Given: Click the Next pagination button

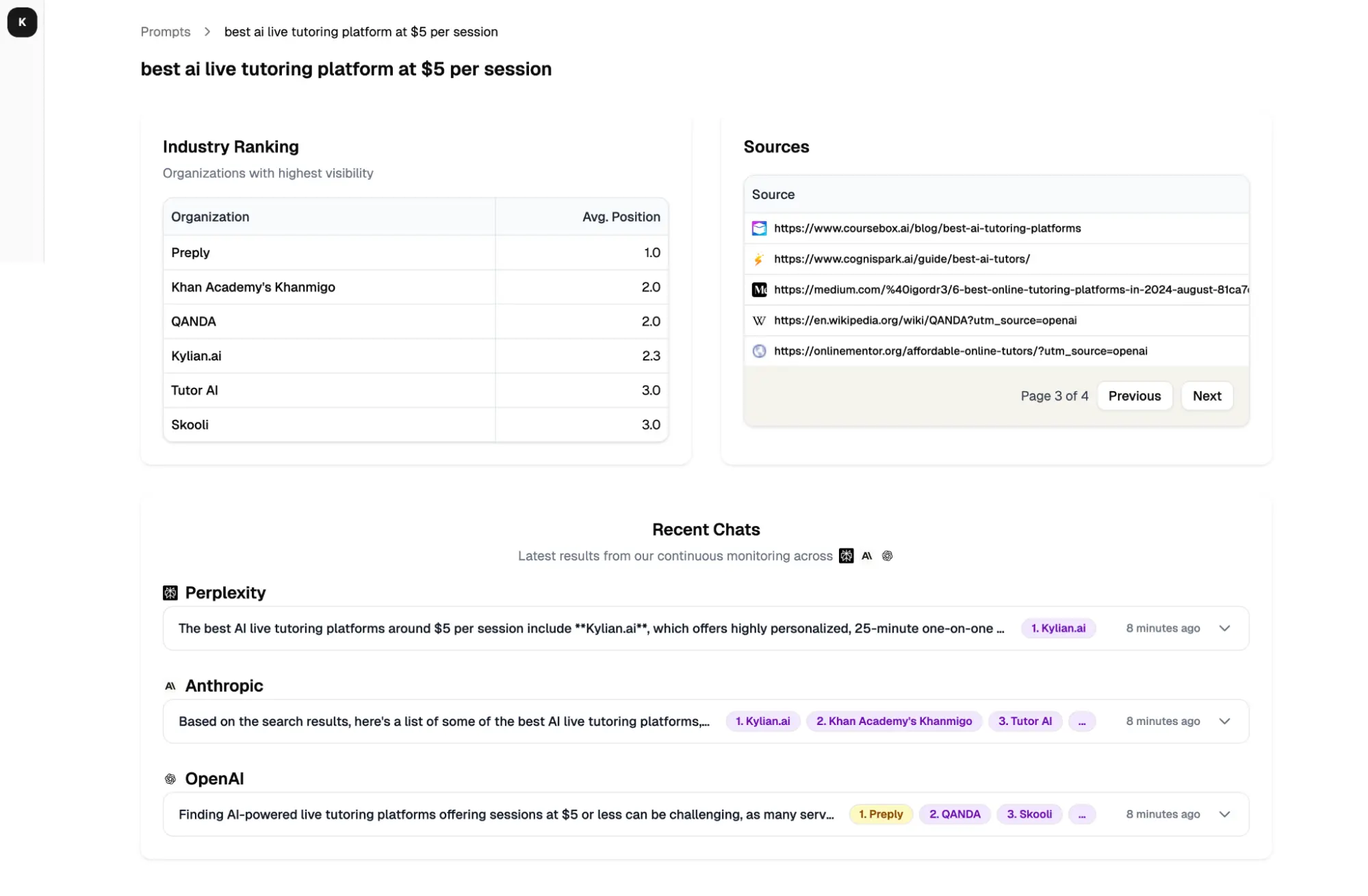Looking at the screenshot, I should click(x=1206, y=395).
